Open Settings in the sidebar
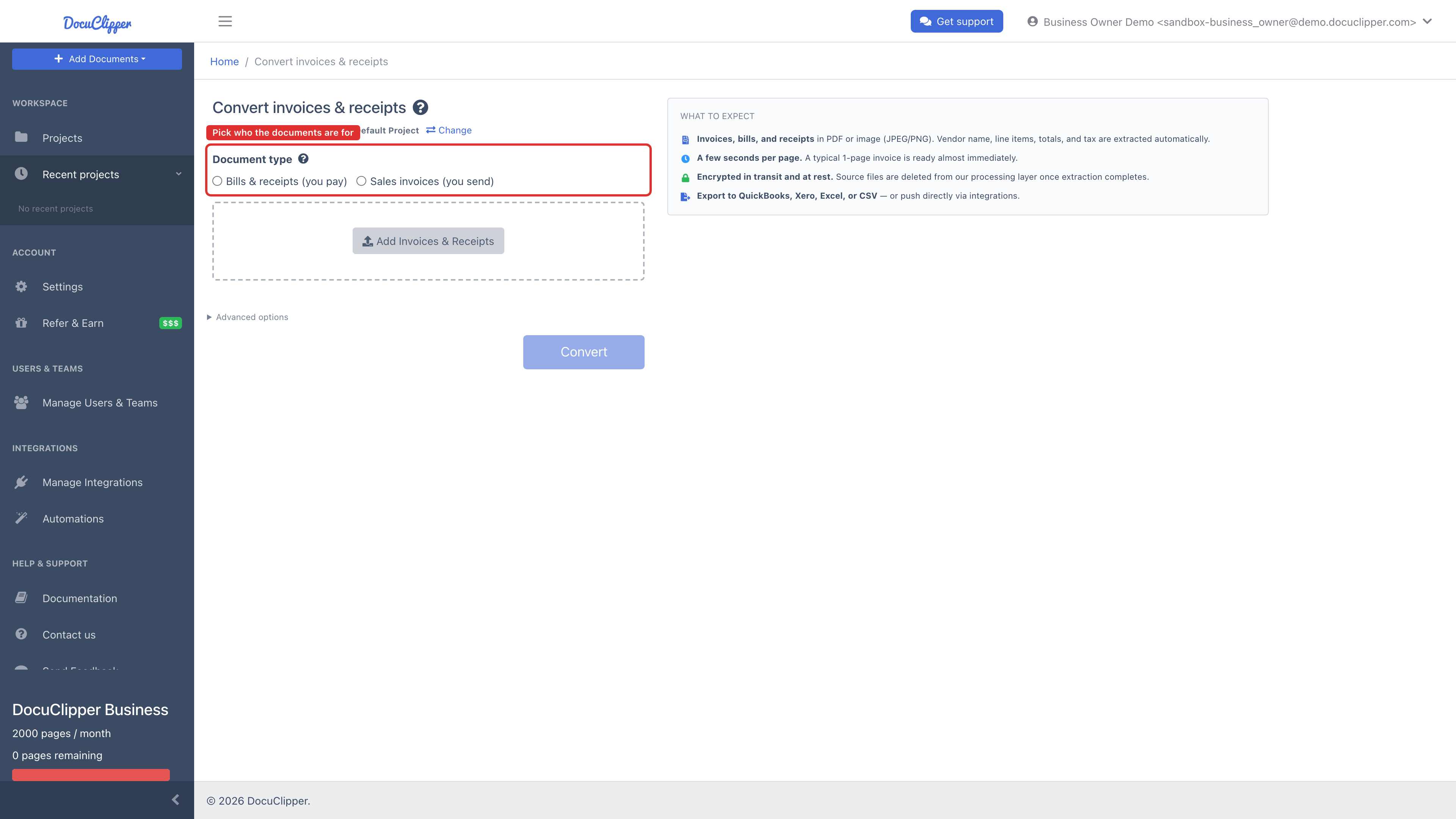1456x819 pixels. [x=97, y=287]
